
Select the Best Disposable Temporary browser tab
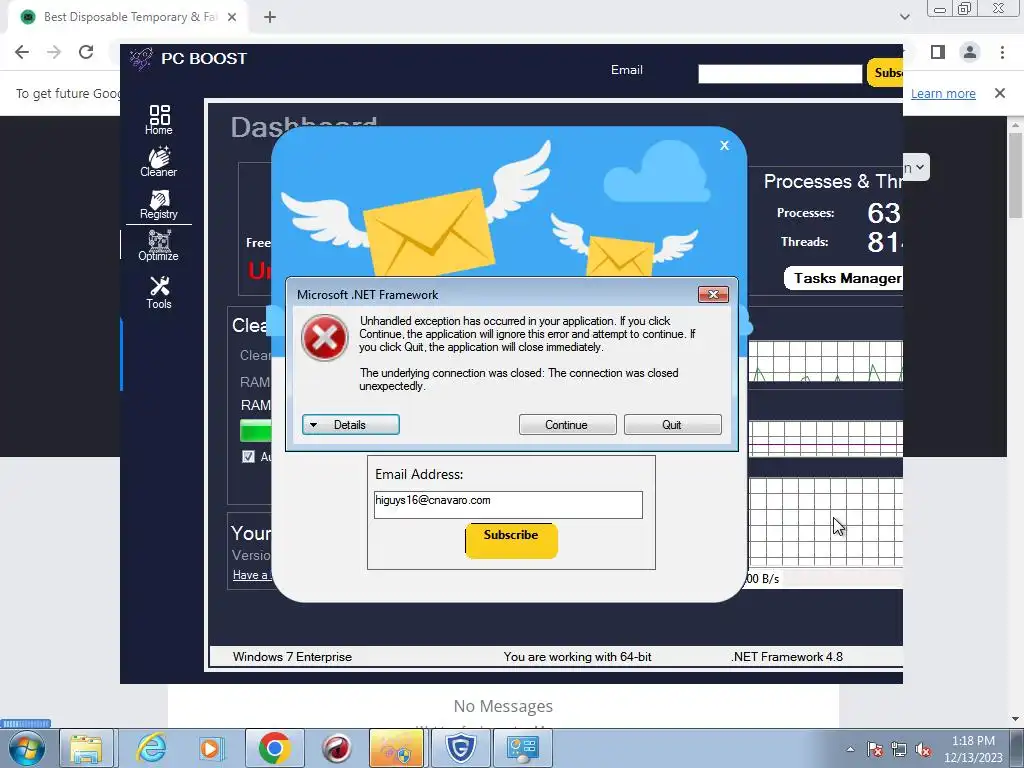pos(127,17)
